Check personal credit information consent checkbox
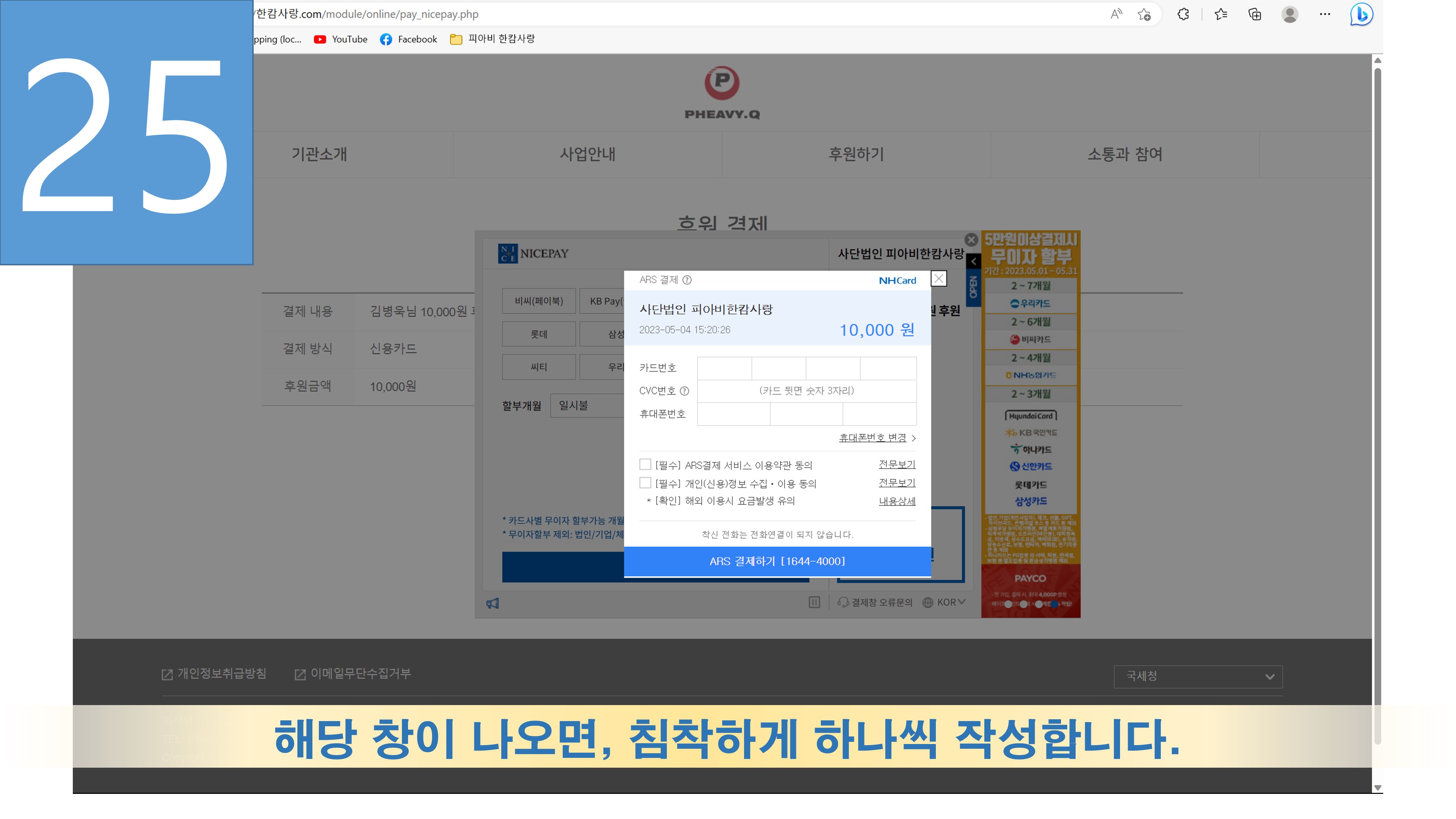This screenshot has height=819, width=1456. 645,483
